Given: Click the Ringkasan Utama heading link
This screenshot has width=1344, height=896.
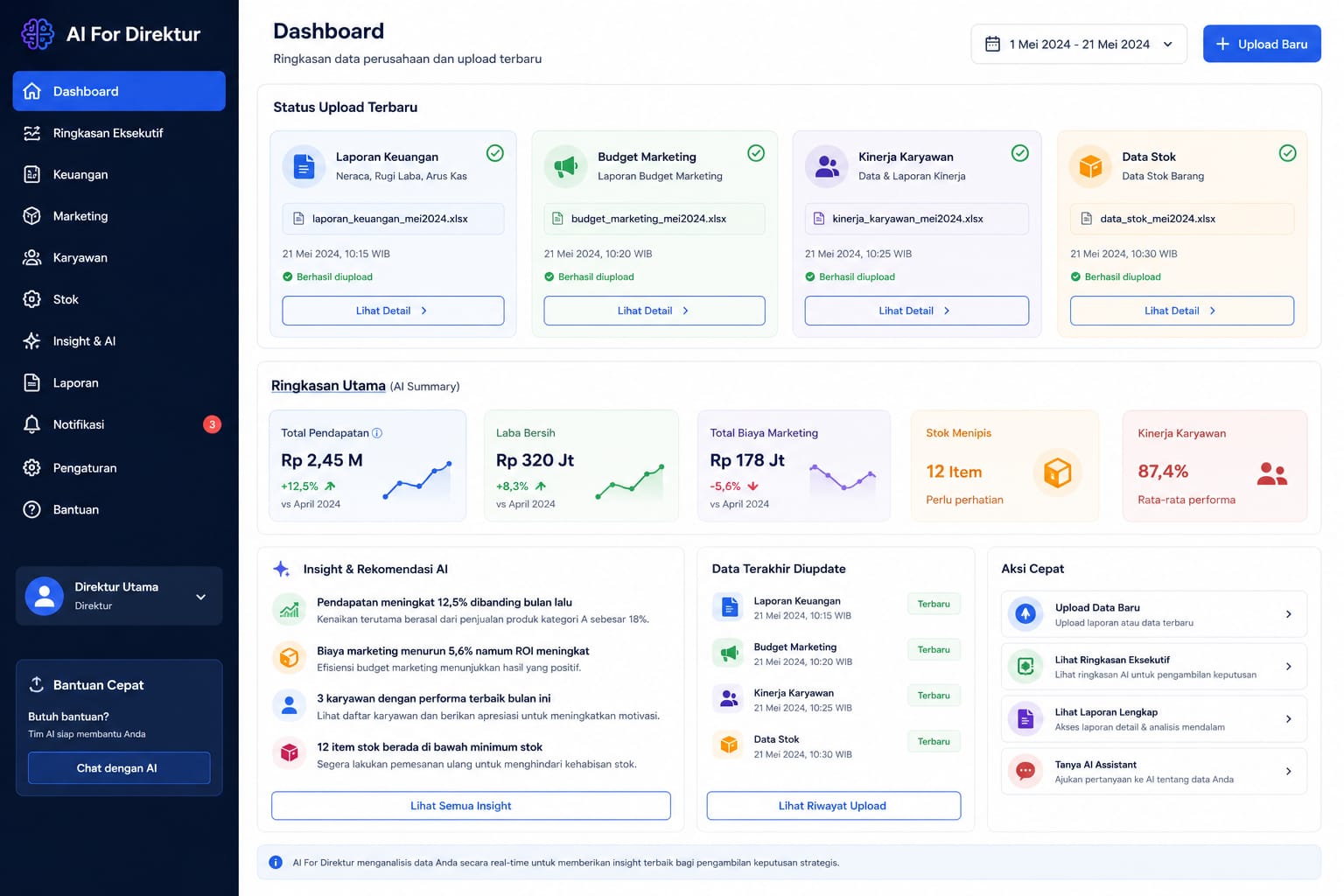Looking at the screenshot, I should pos(328,386).
